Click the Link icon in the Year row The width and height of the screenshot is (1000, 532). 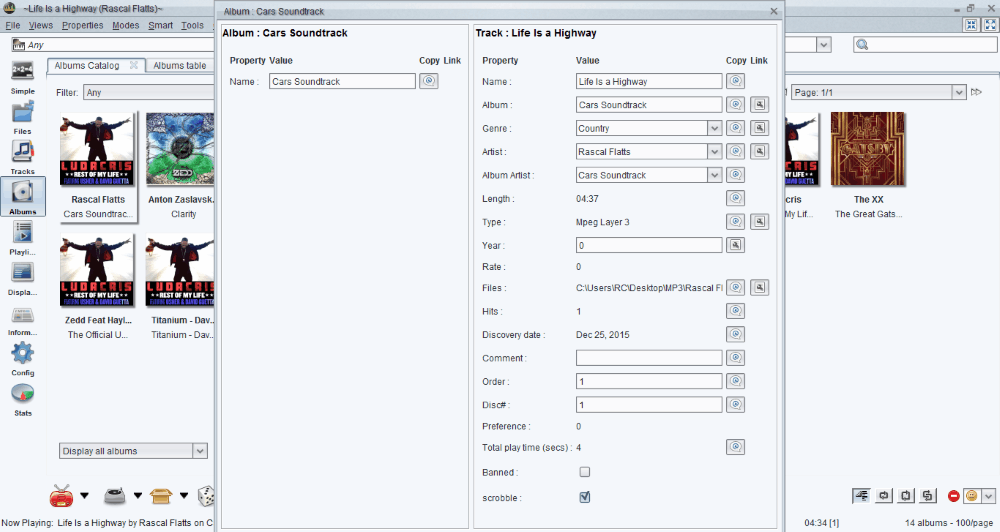(735, 245)
